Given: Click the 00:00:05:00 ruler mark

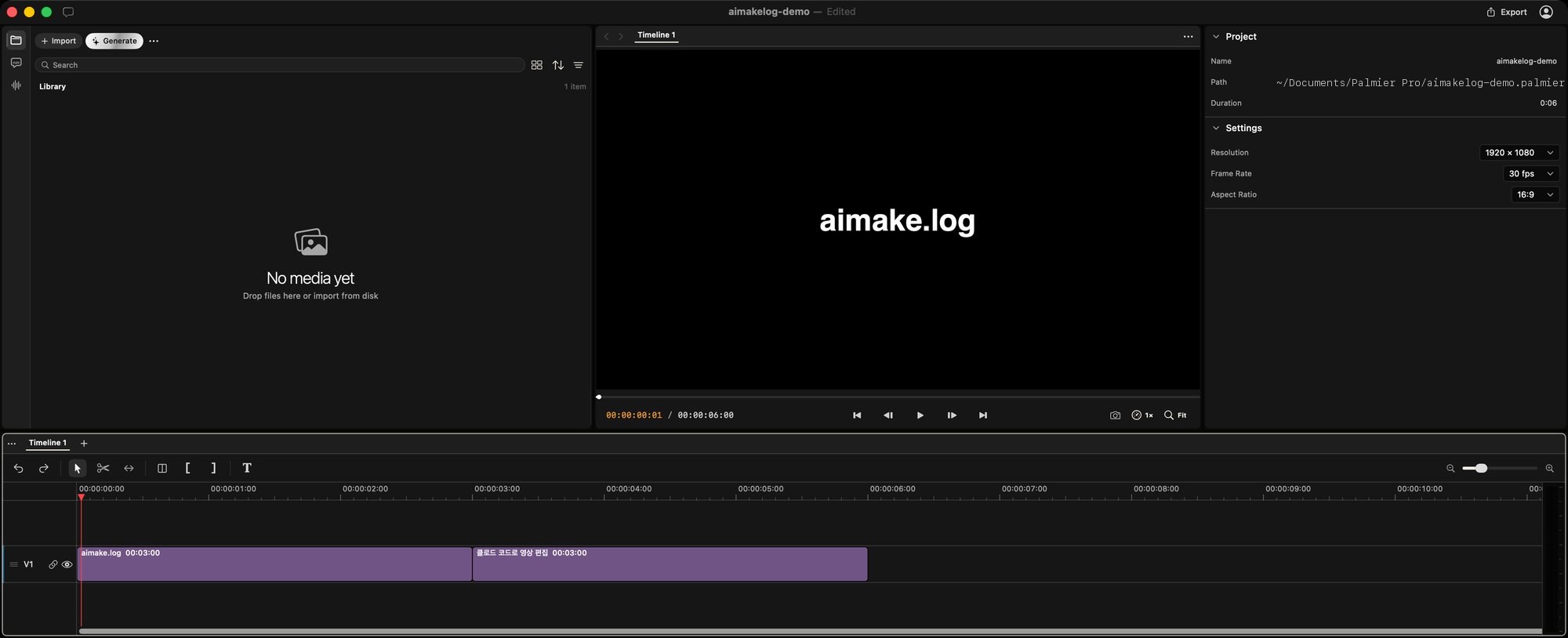Looking at the screenshot, I should point(760,489).
